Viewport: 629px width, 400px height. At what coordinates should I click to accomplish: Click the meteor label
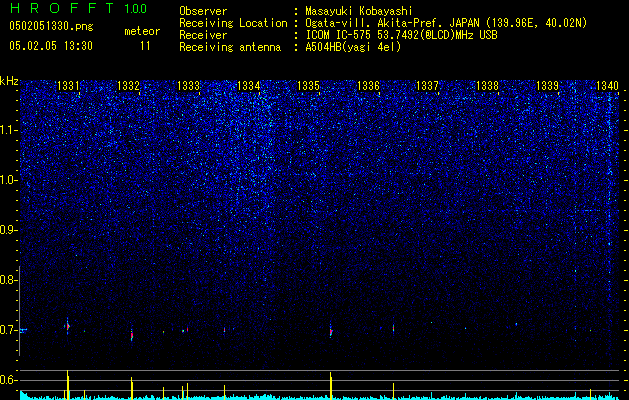pyautogui.click(x=142, y=31)
